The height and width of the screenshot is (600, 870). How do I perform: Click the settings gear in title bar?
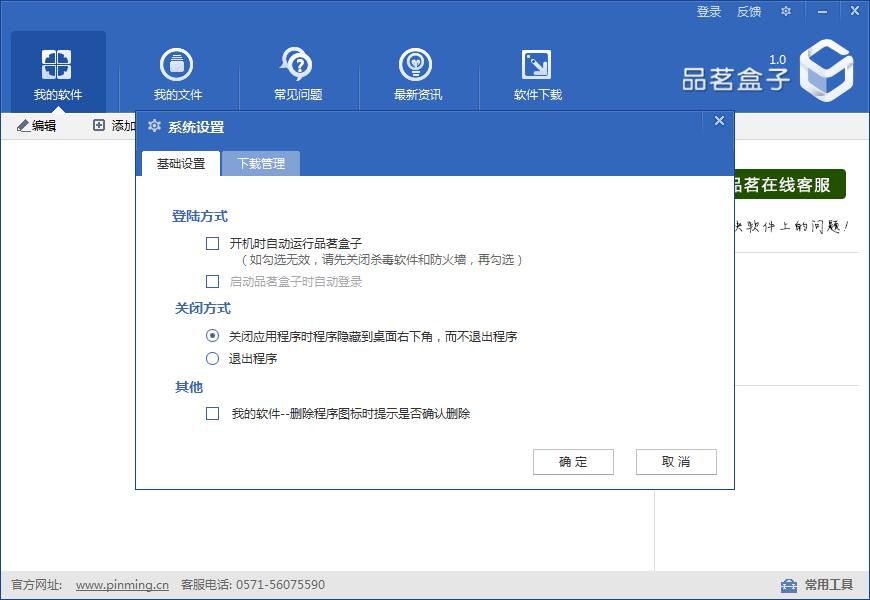pos(786,12)
